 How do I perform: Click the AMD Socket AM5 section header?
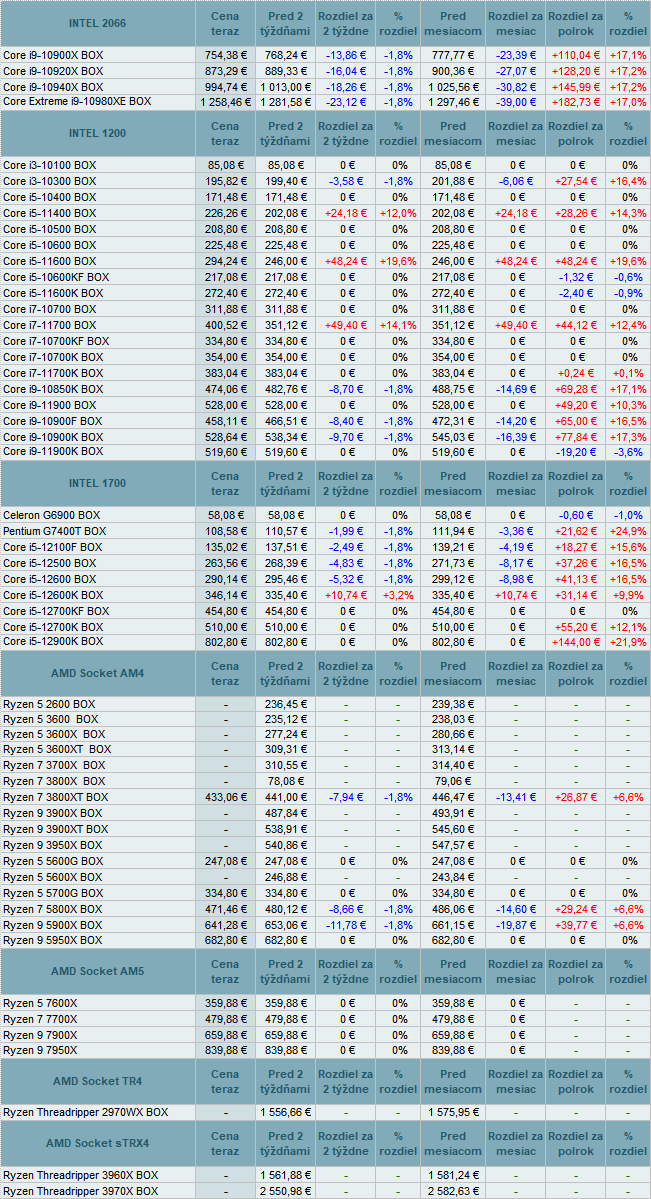tap(98, 972)
